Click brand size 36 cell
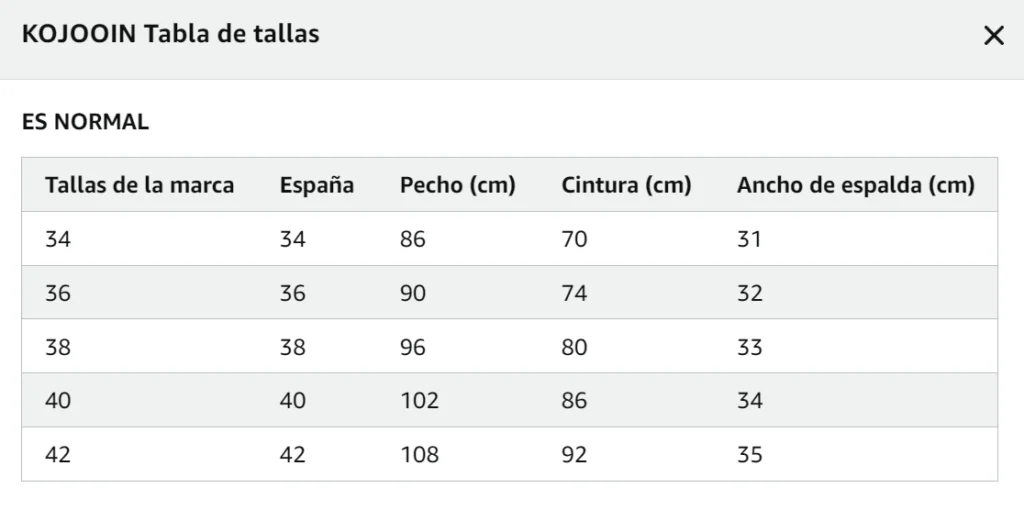This screenshot has height=510, width=1024. coord(58,293)
